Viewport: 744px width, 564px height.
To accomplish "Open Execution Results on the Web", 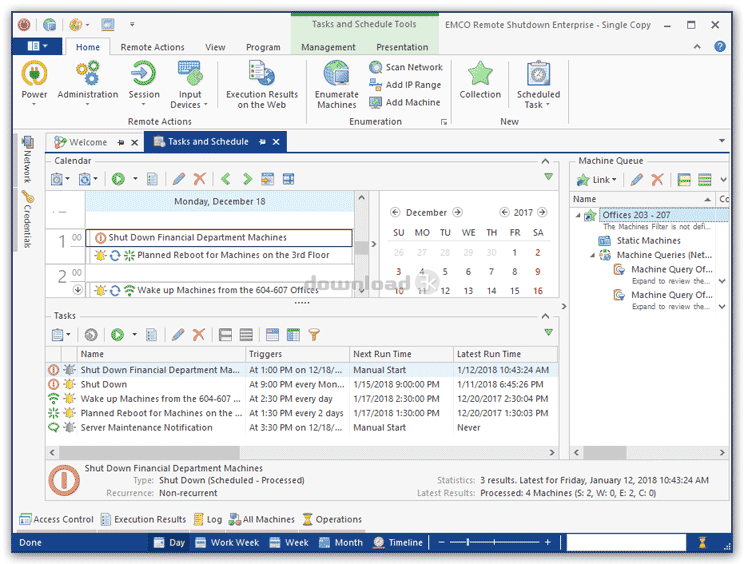I will 262,84.
